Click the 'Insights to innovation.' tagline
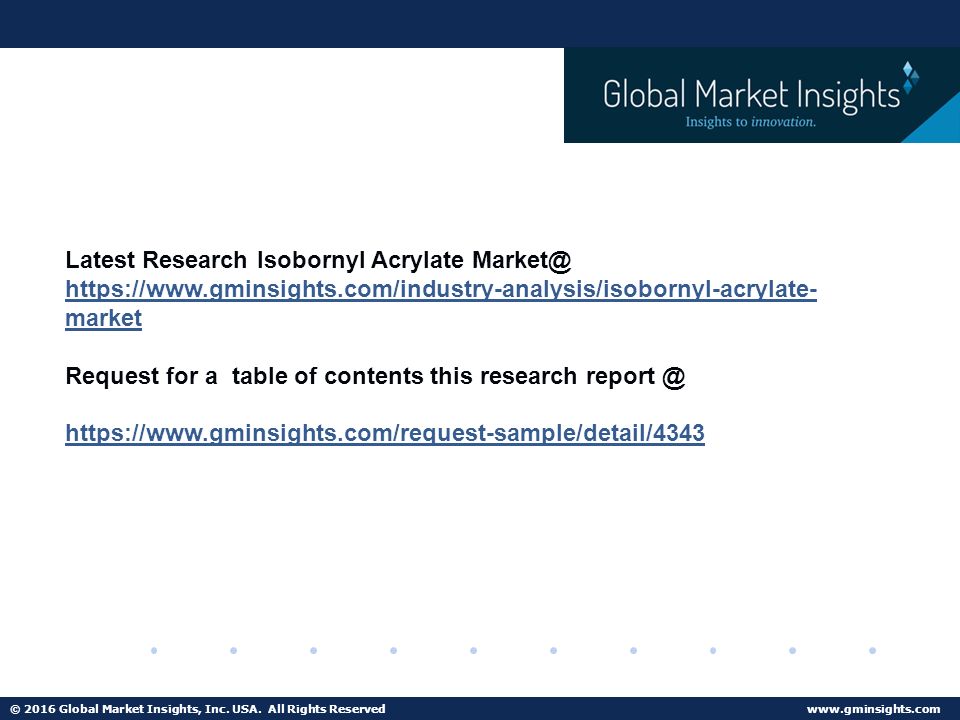The height and width of the screenshot is (720, 960). 750,121
